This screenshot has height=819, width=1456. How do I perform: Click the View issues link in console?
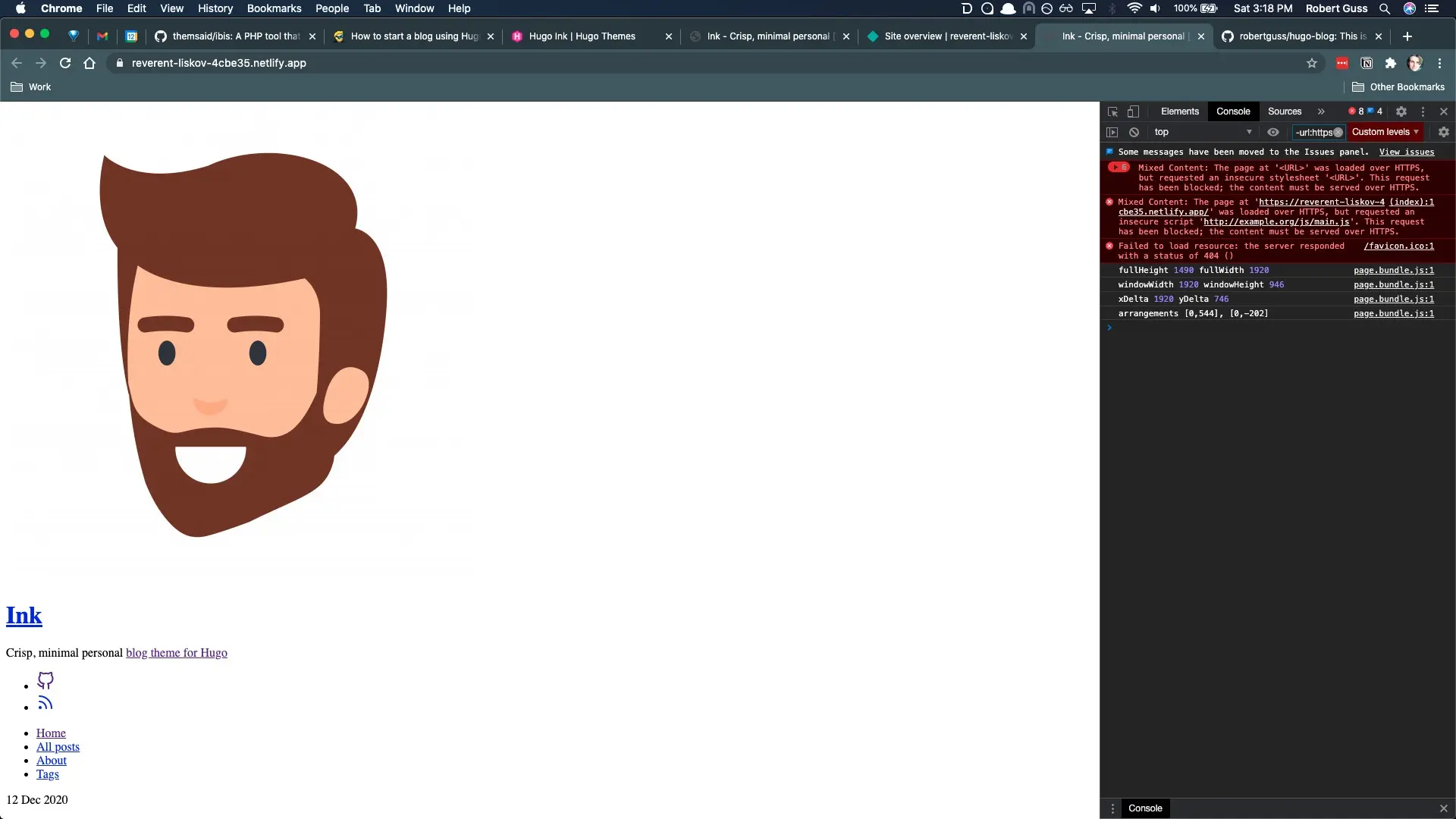pyautogui.click(x=1407, y=151)
